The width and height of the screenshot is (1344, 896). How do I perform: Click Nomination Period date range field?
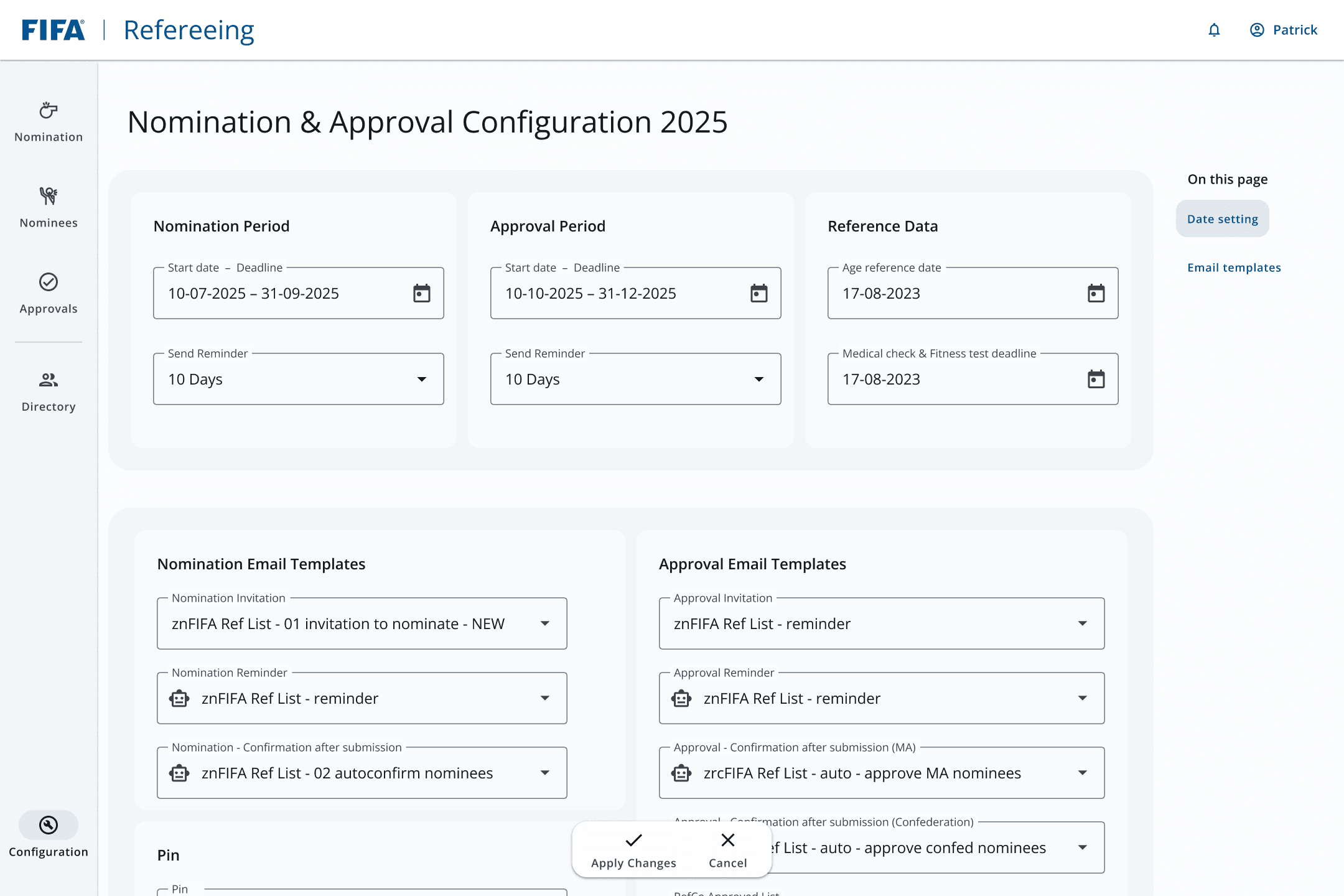coord(299,293)
